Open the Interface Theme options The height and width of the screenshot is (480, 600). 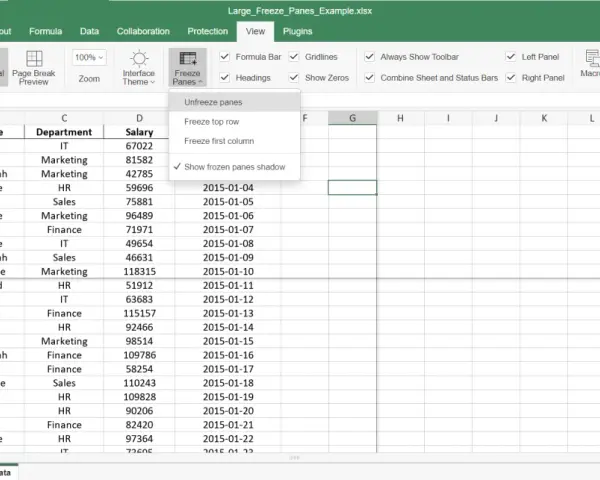[x=139, y=67]
